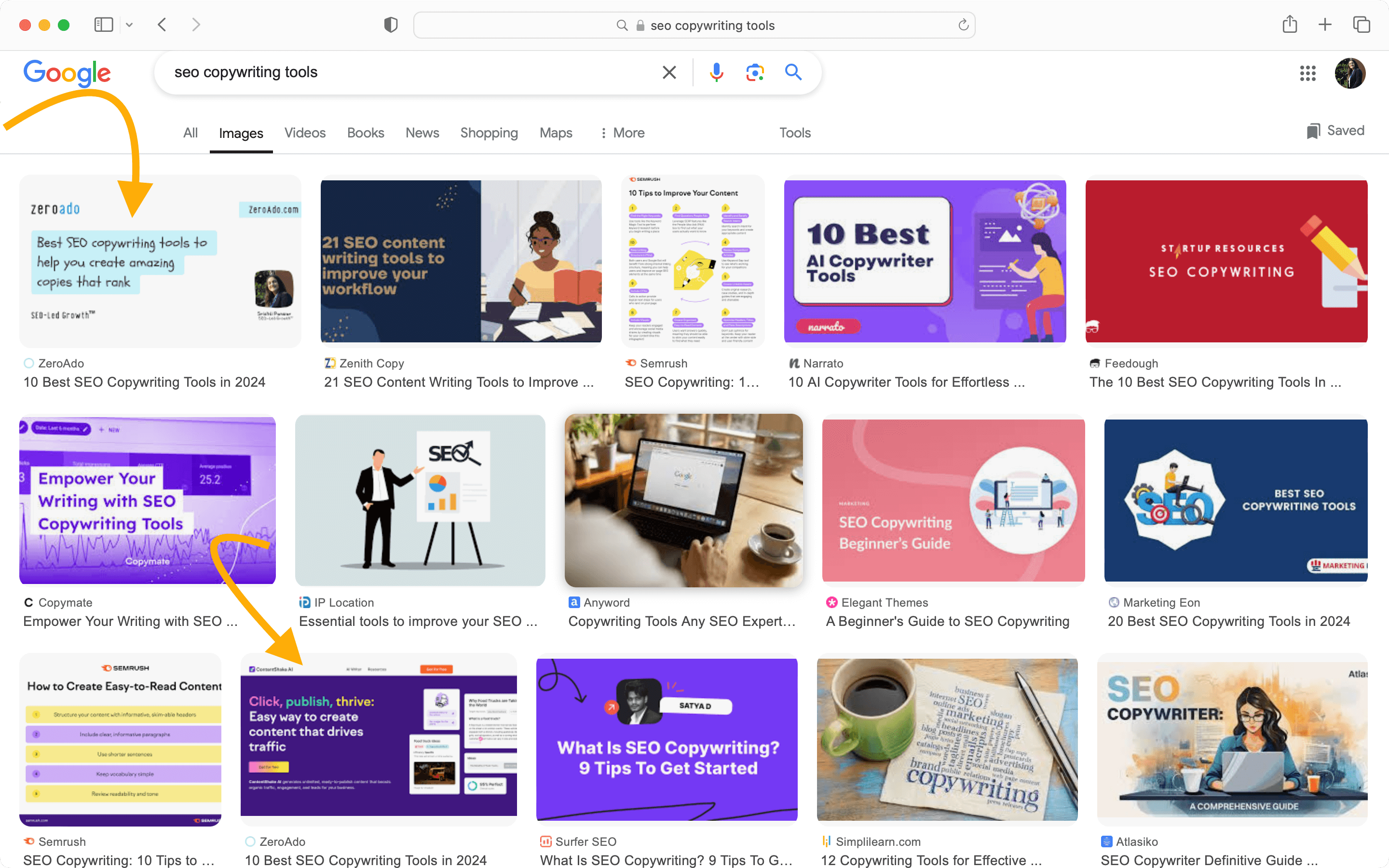Reload the page with the refresh icon
Viewport: 1389px width, 868px height.
963,25
